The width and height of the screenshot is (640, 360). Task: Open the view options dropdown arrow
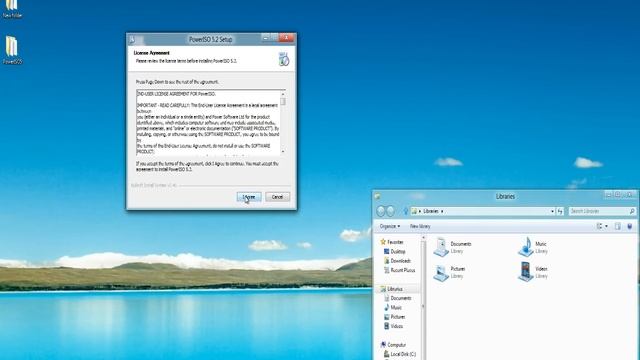[x=607, y=226]
